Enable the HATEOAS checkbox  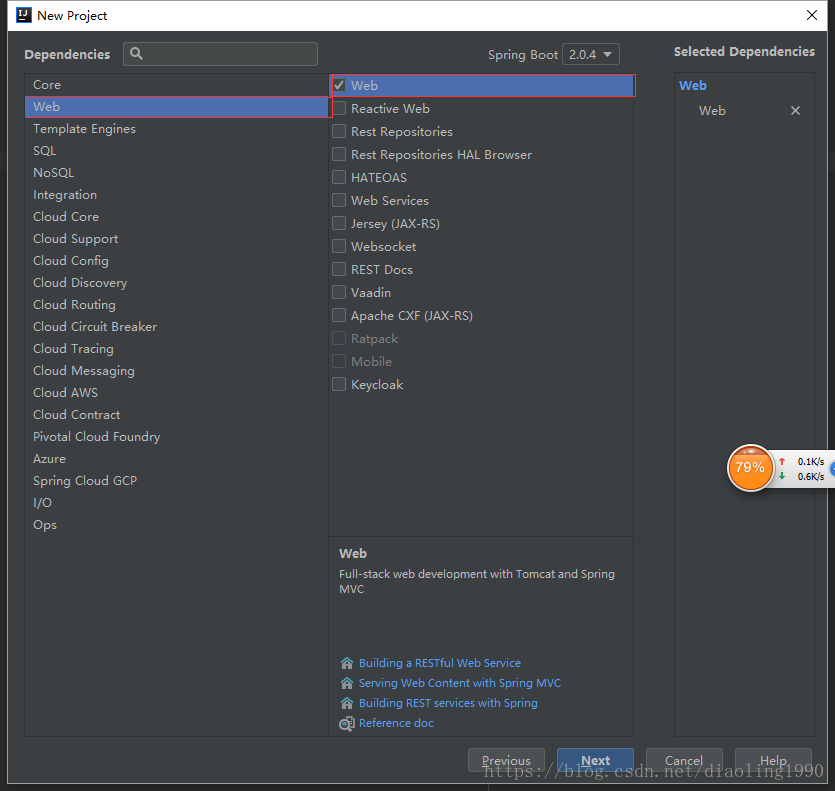(339, 177)
